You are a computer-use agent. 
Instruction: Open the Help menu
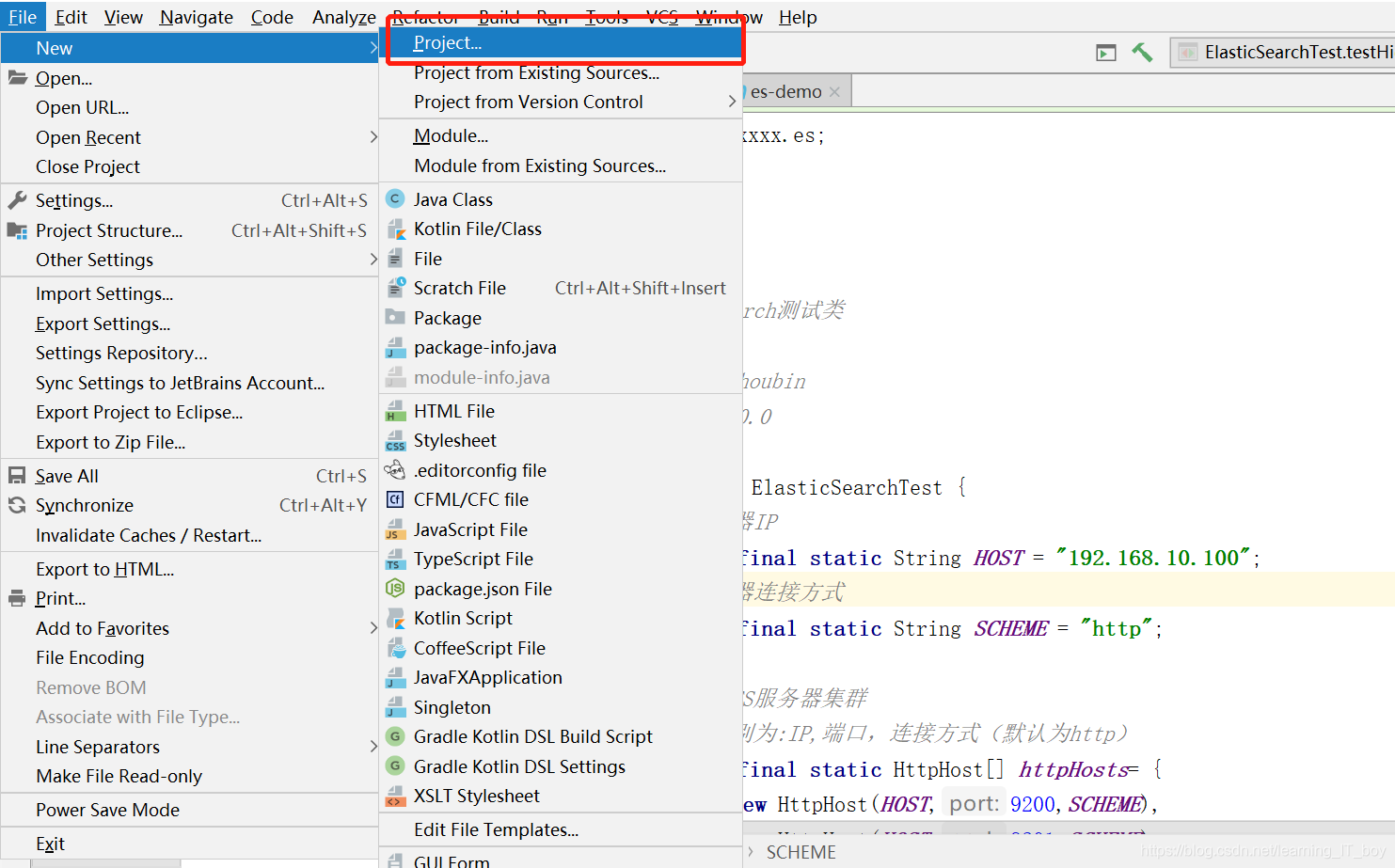pyautogui.click(x=798, y=17)
